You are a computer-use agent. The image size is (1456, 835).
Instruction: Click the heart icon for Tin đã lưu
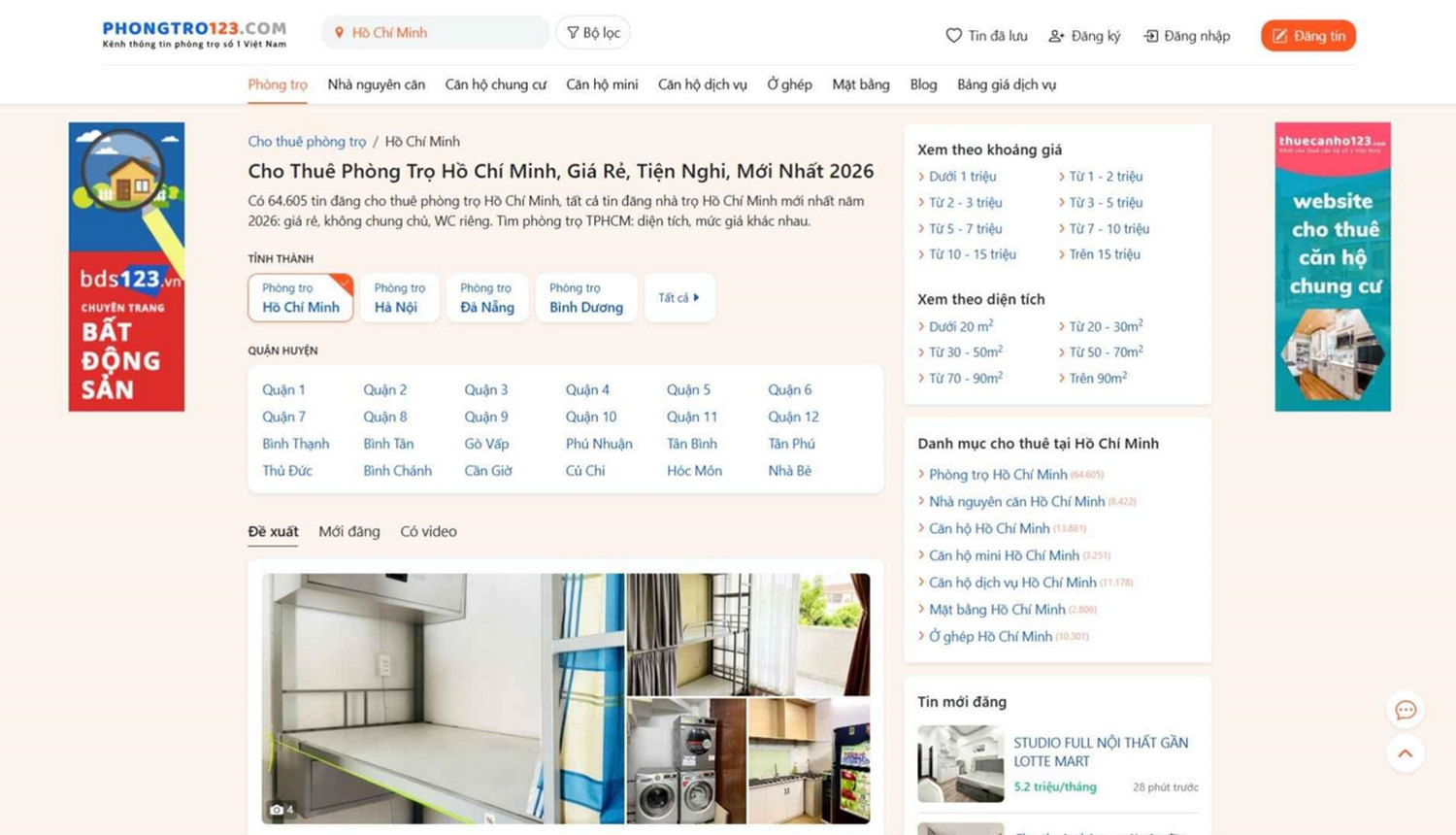tap(953, 36)
